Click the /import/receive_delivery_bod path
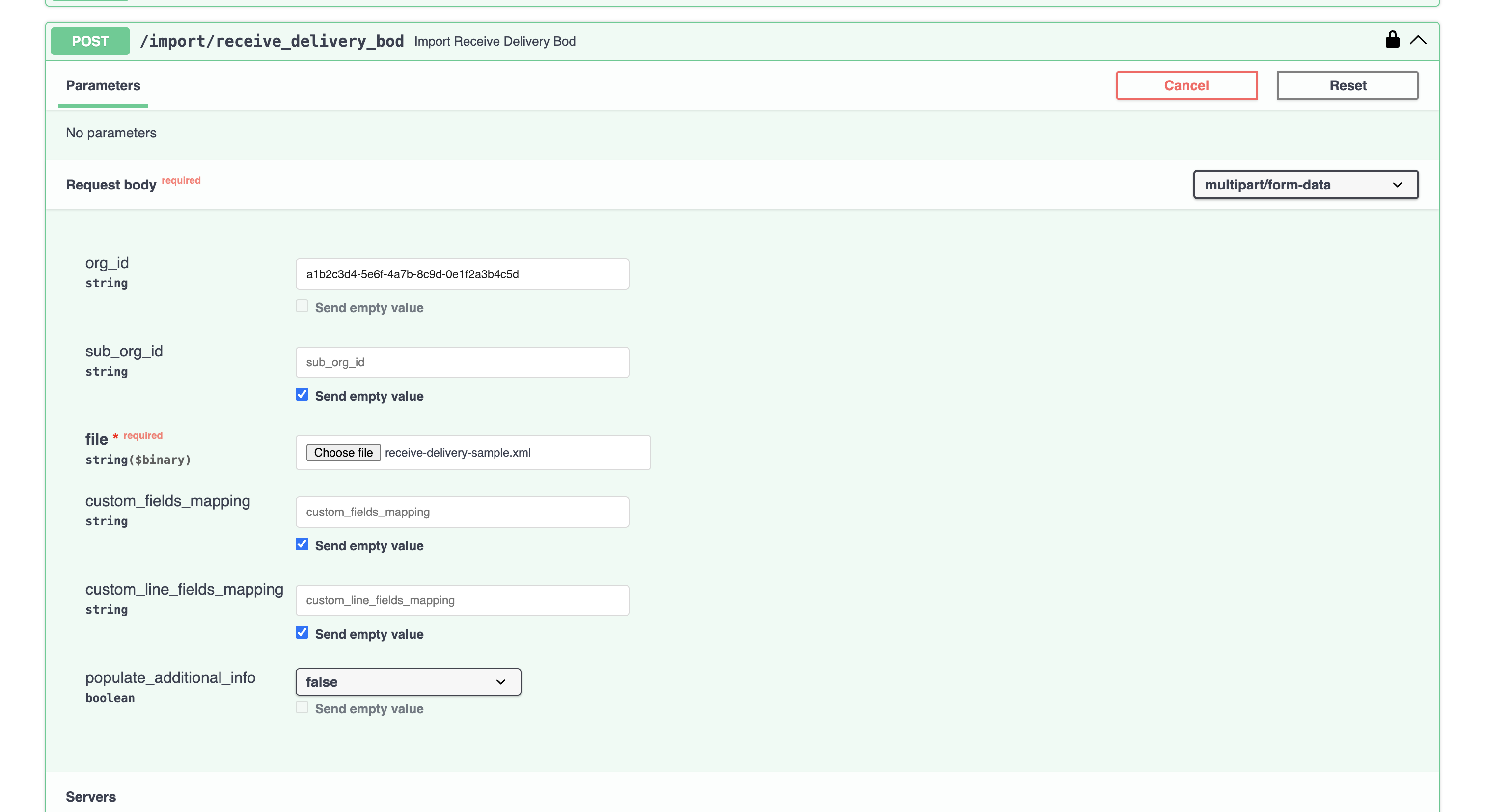The height and width of the screenshot is (812, 1485). [x=272, y=42]
